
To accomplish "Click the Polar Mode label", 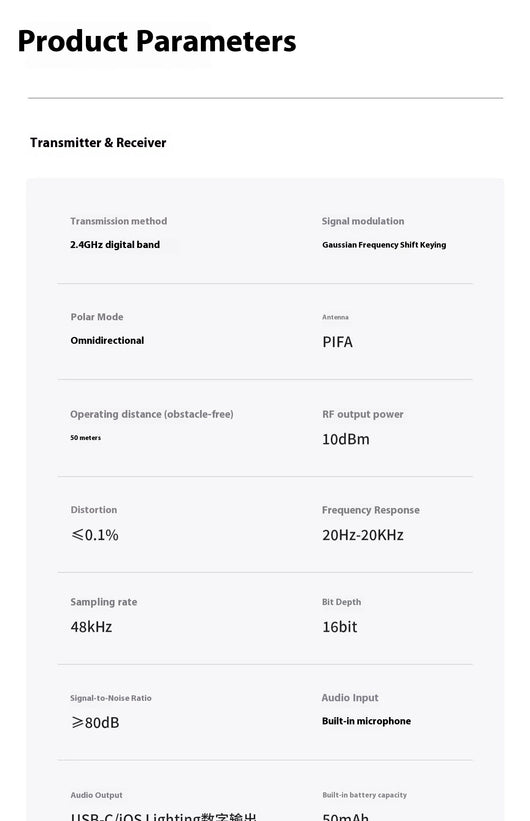I will (x=97, y=317).
